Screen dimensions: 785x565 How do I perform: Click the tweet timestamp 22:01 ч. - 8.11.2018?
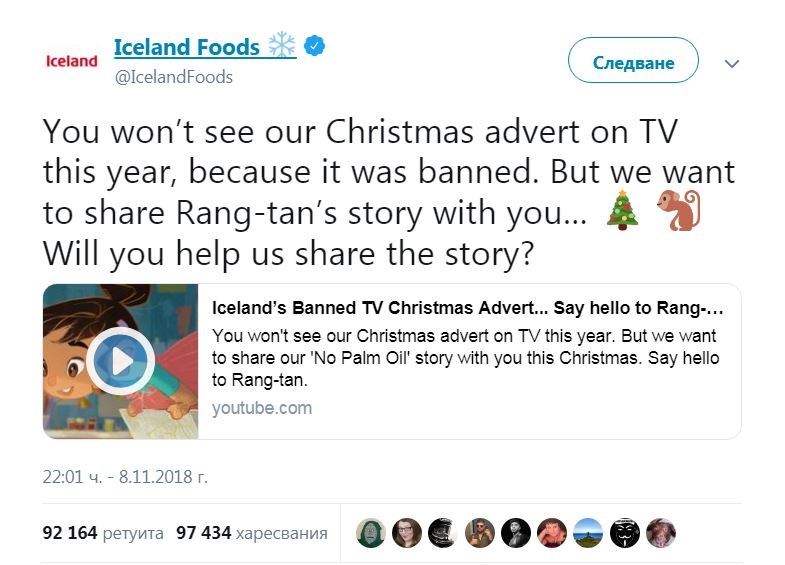(x=125, y=477)
